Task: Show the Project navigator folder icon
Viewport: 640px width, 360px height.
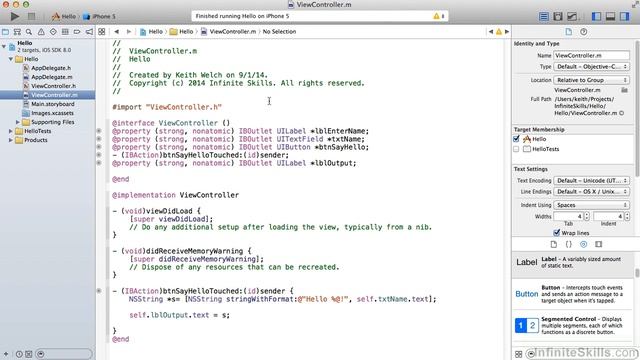Action: (x=5, y=31)
